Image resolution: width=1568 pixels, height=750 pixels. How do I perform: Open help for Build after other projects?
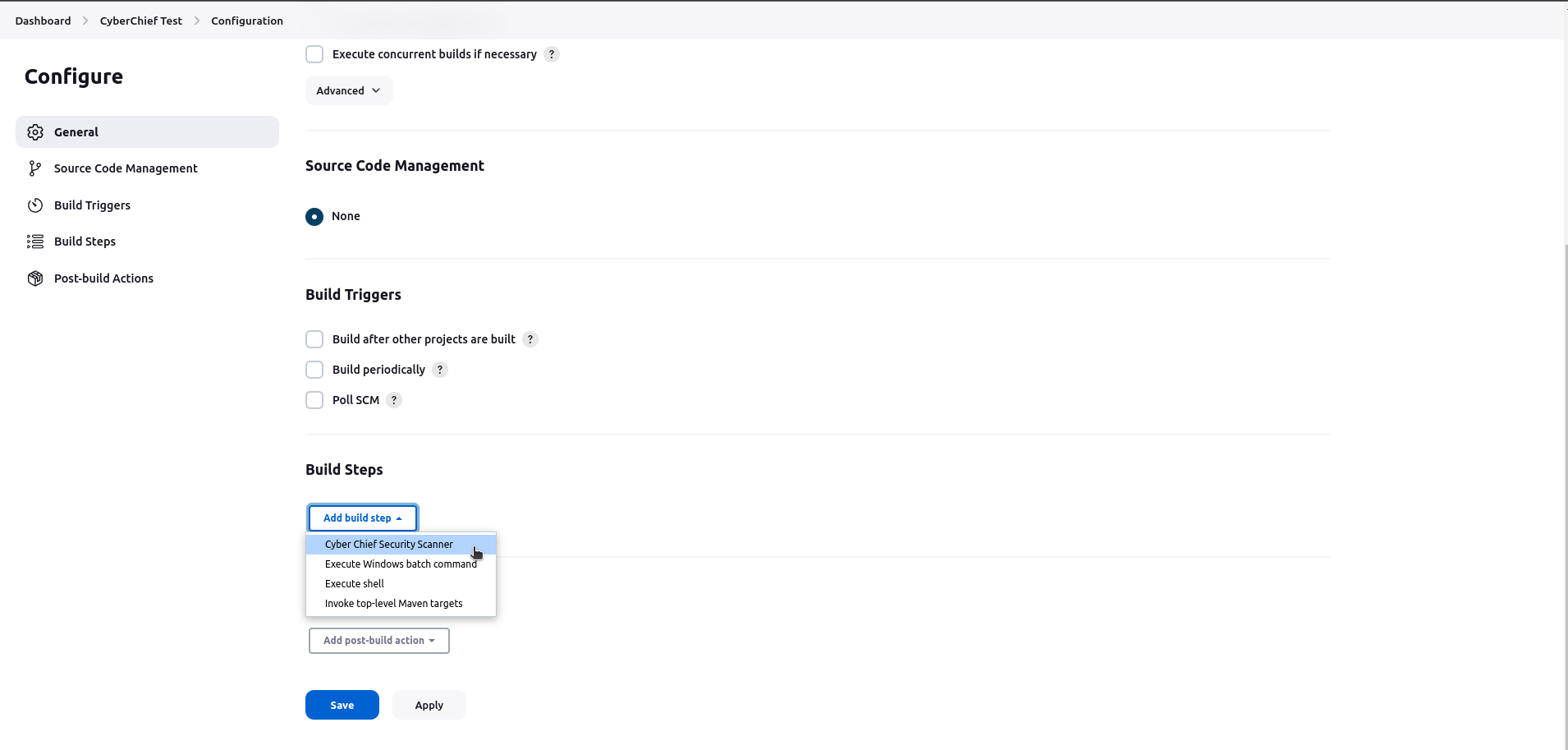tap(530, 339)
